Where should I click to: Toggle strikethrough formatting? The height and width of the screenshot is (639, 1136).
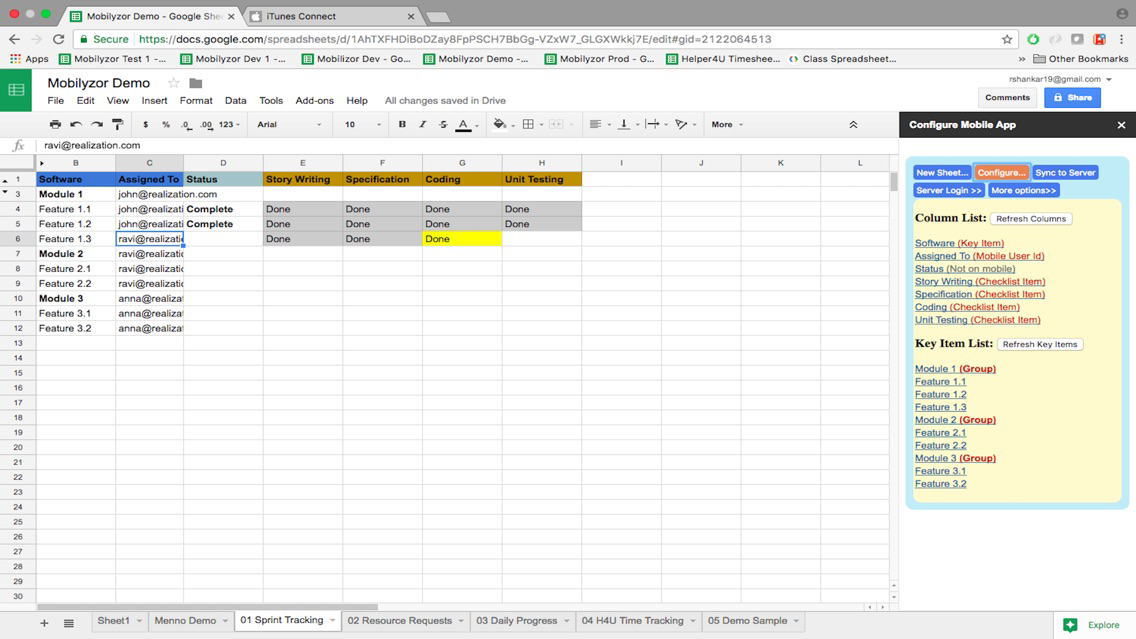(x=443, y=125)
